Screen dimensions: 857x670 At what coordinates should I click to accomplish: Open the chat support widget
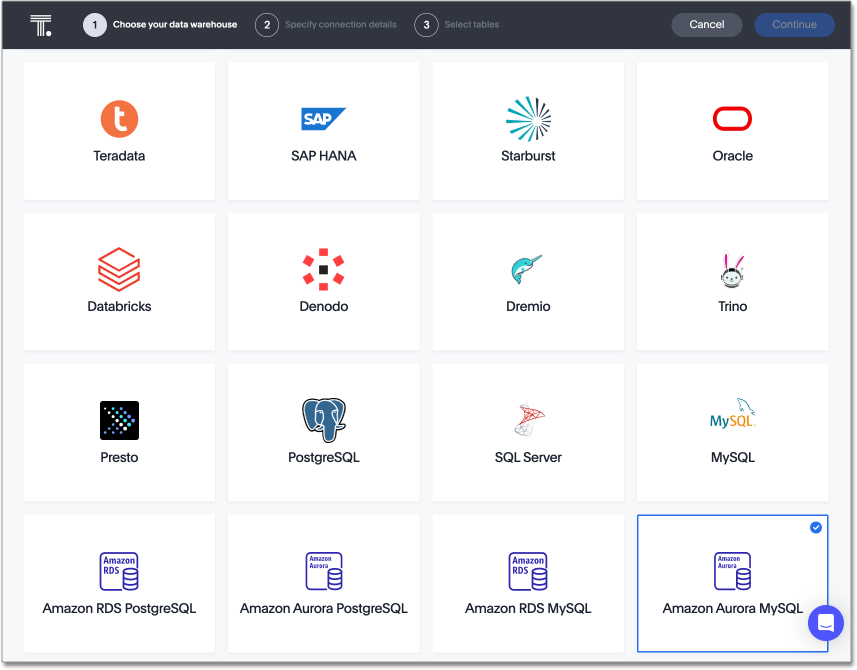826,623
